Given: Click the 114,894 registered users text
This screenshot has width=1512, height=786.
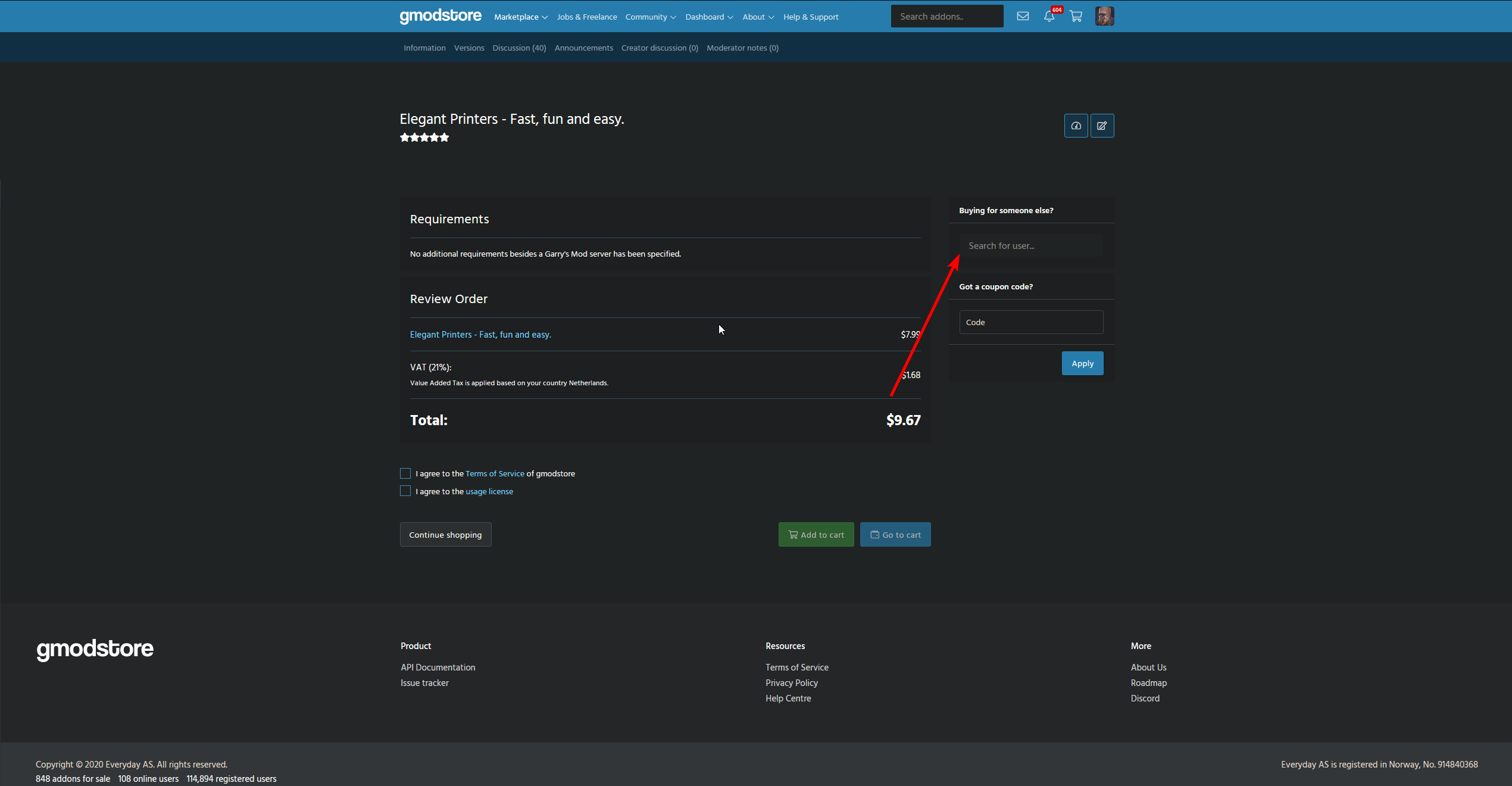Looking at the screenshot, I should [x=231, y=779].
